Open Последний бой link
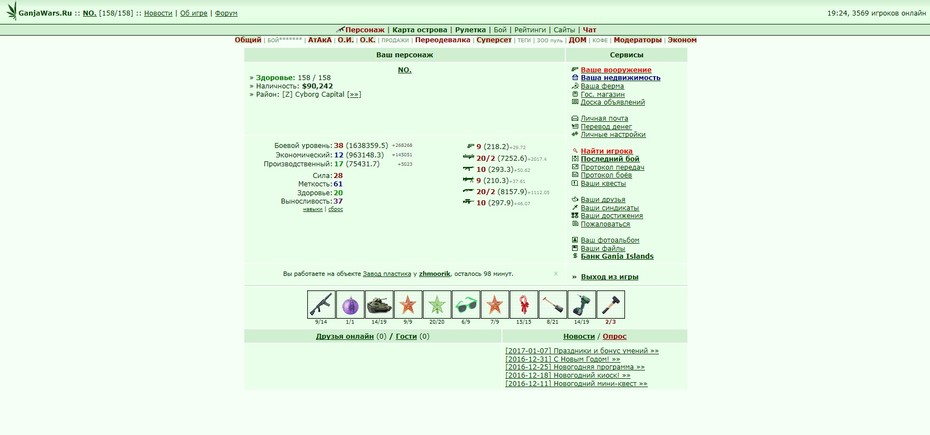Image resolution: width=930 pixels, height=435 pixels. click(610, 159)
